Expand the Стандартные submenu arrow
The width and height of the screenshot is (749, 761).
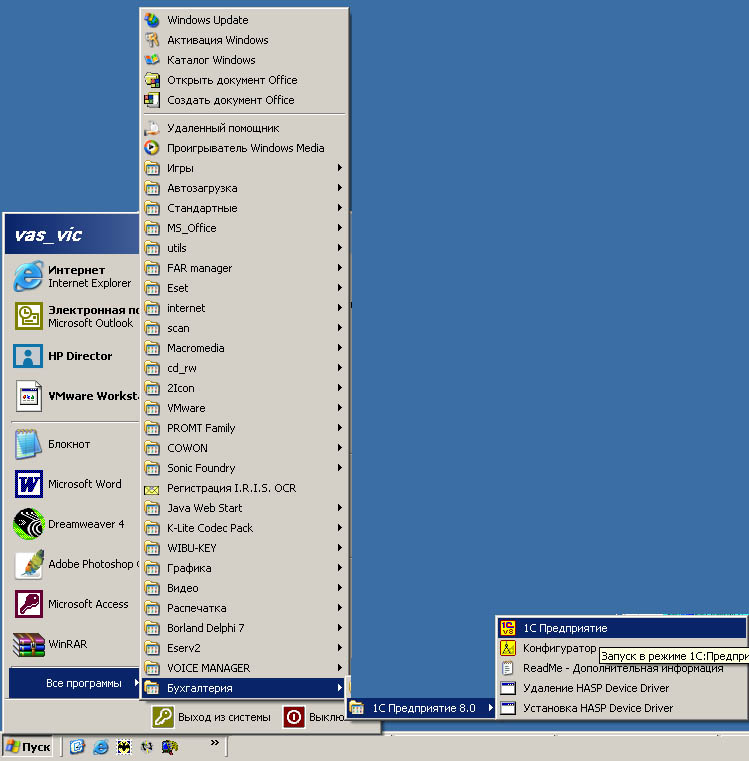point(340,208)
